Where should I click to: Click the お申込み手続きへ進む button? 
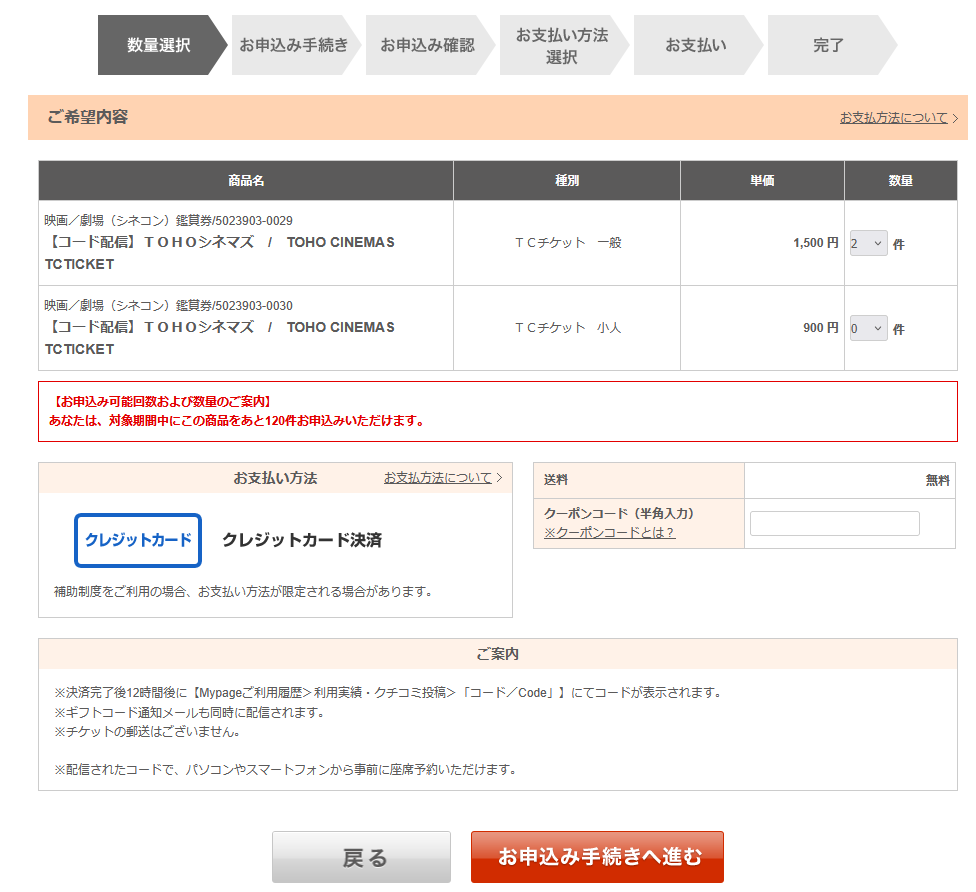click(597, 857)
